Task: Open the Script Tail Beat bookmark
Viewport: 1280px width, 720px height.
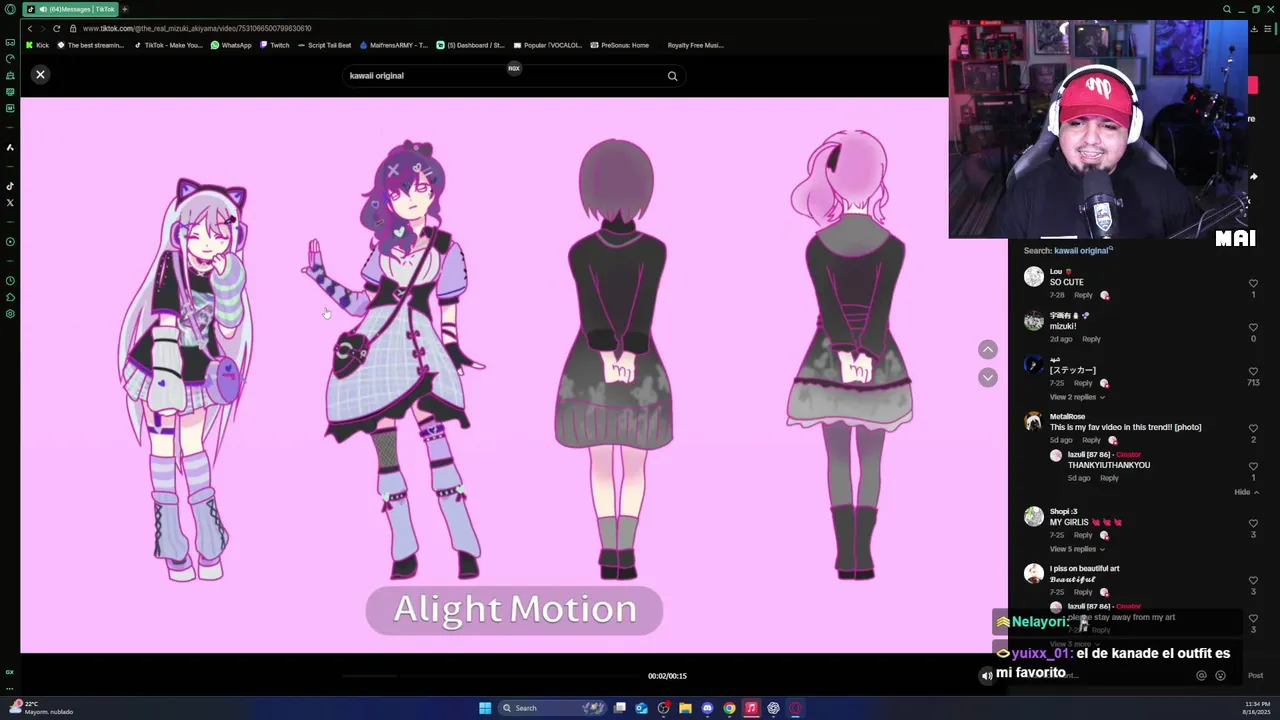Action: point(325,45)
